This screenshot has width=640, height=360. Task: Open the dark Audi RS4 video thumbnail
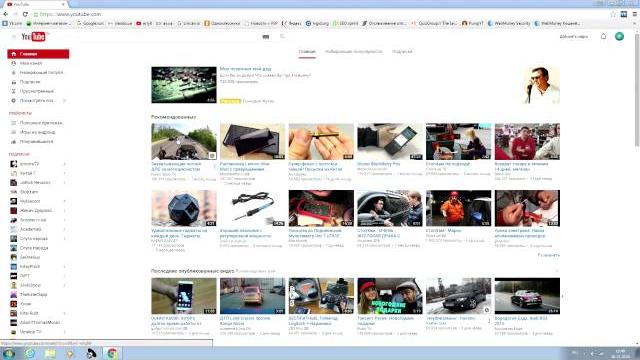pos(527,296)
